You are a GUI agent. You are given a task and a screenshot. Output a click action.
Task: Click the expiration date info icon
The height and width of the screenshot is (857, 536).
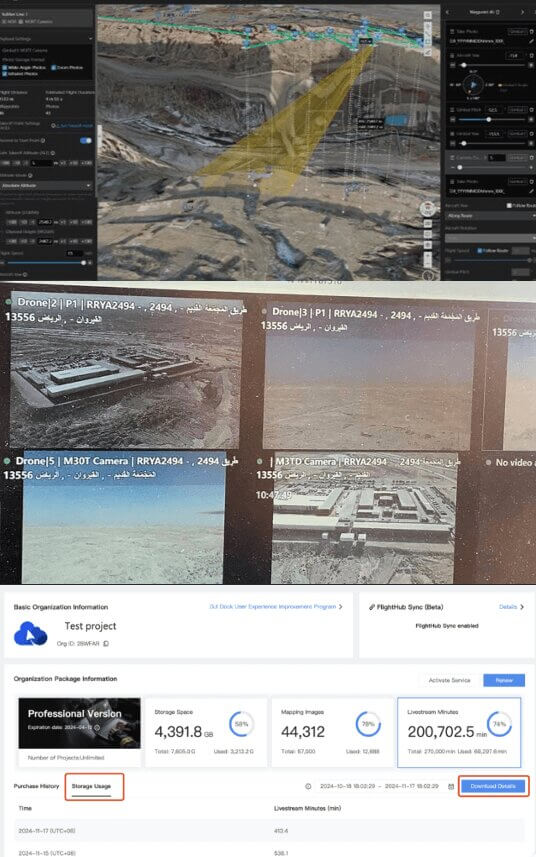[97, 727]
